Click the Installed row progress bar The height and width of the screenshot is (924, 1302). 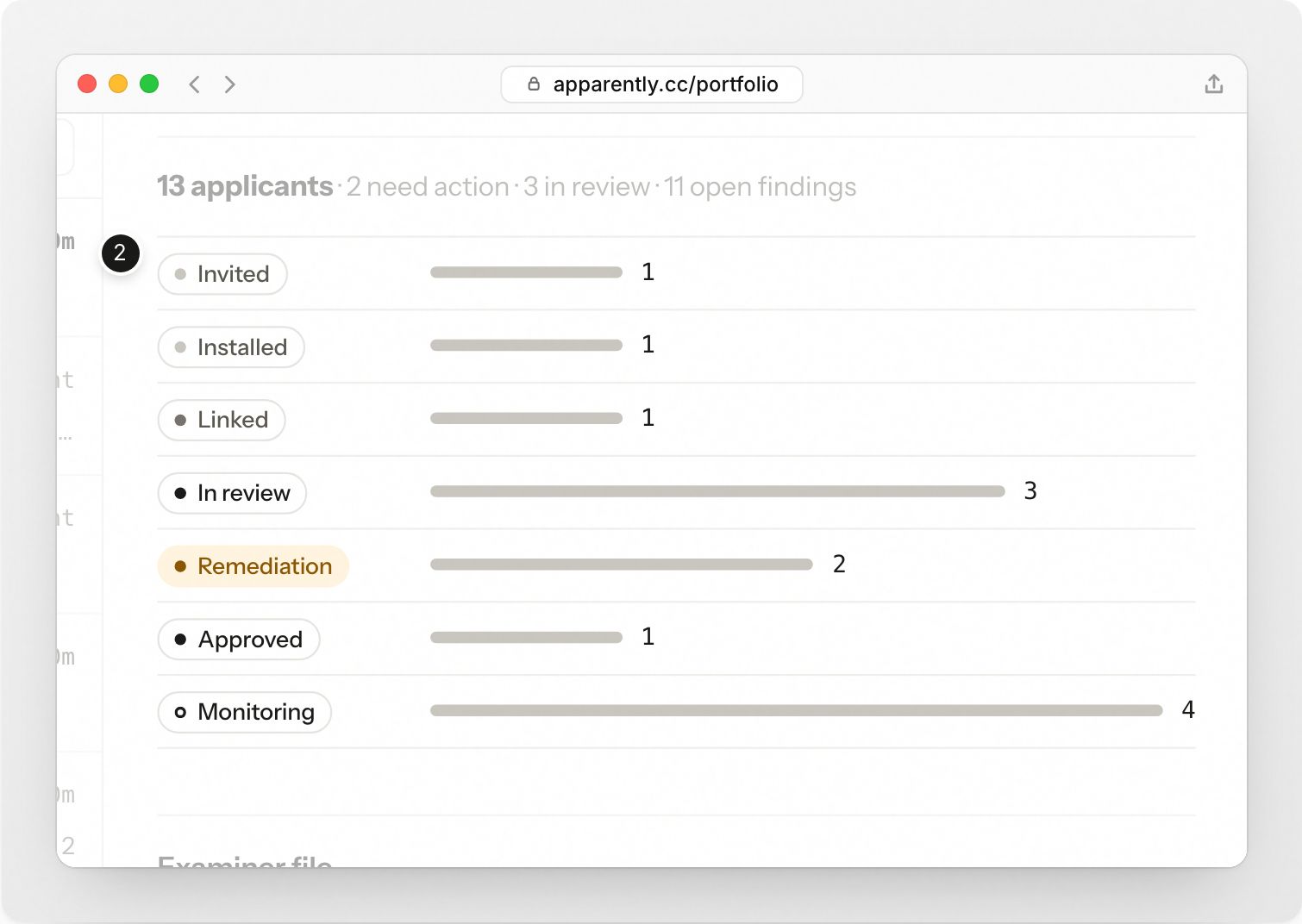point(526,346)
